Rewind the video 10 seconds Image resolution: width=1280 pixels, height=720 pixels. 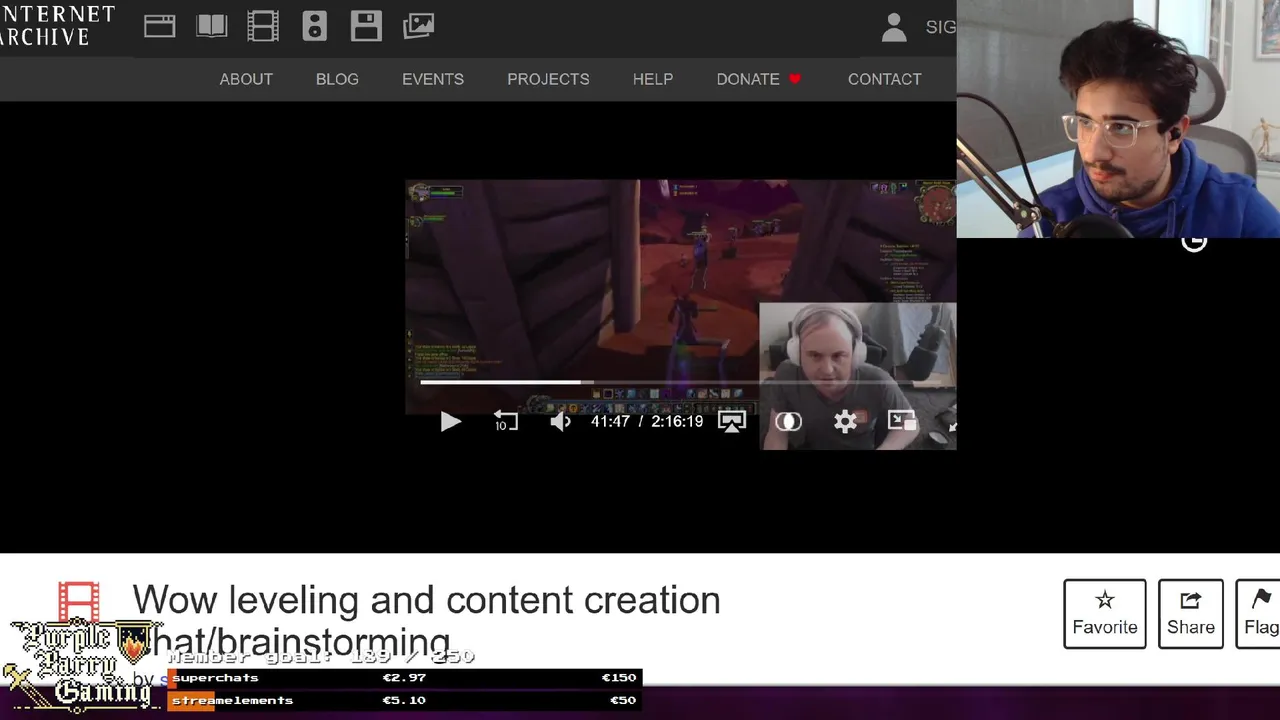(506, 422)
